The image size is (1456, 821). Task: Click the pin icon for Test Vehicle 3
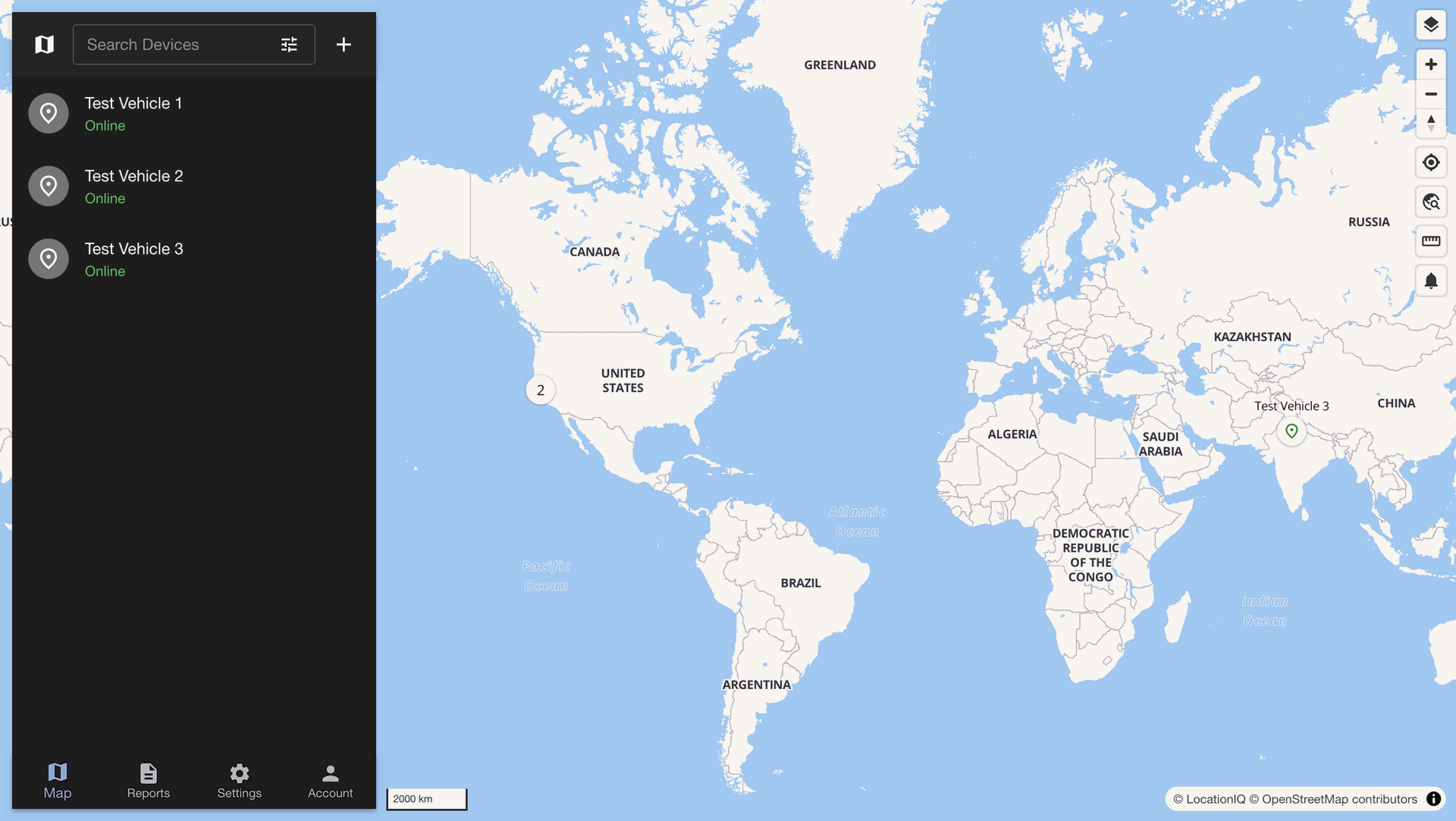pos(49,259)
